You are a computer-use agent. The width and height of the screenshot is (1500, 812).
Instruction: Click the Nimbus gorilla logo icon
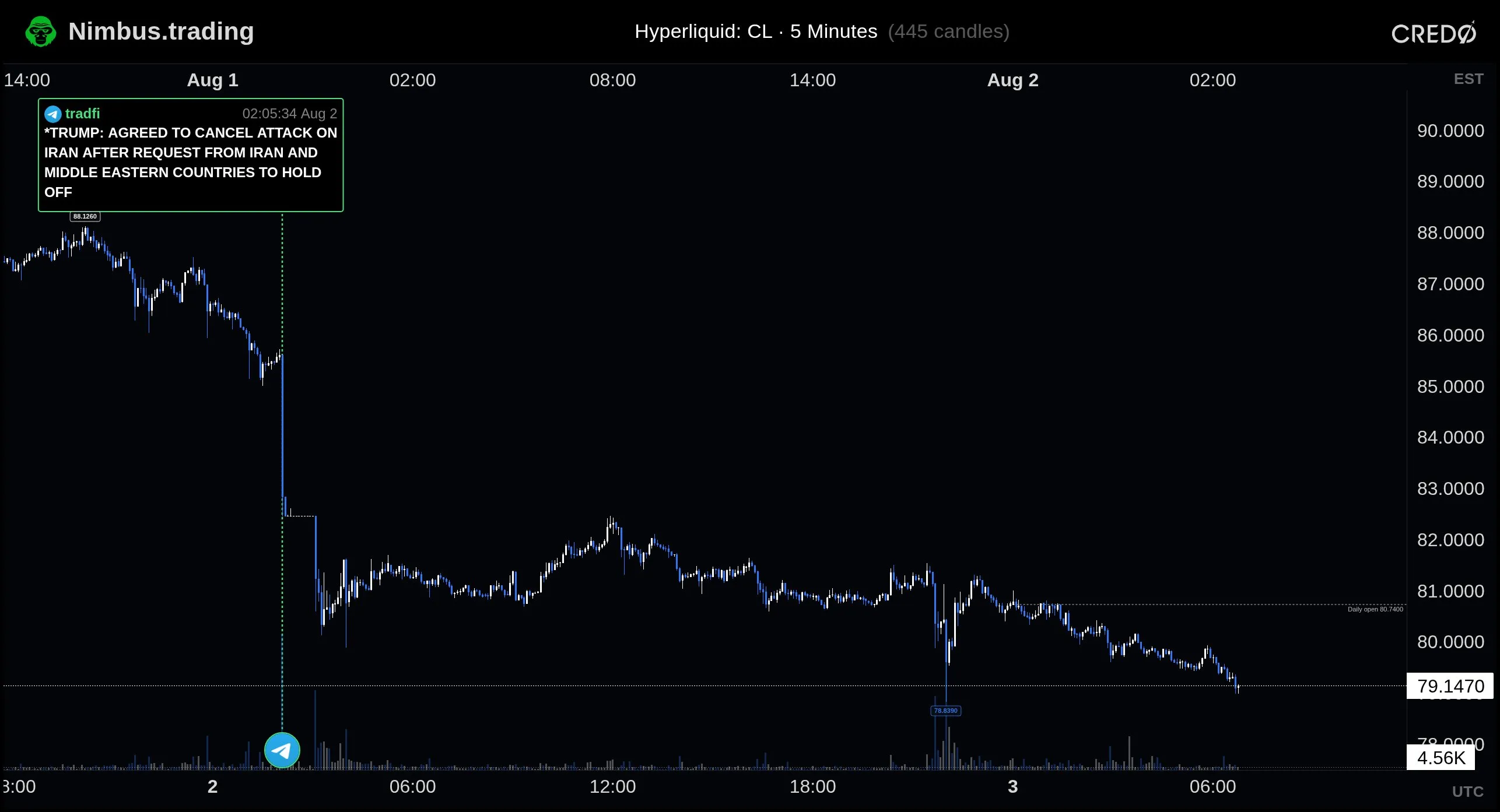pyautogui.click(x=41, y=31)
